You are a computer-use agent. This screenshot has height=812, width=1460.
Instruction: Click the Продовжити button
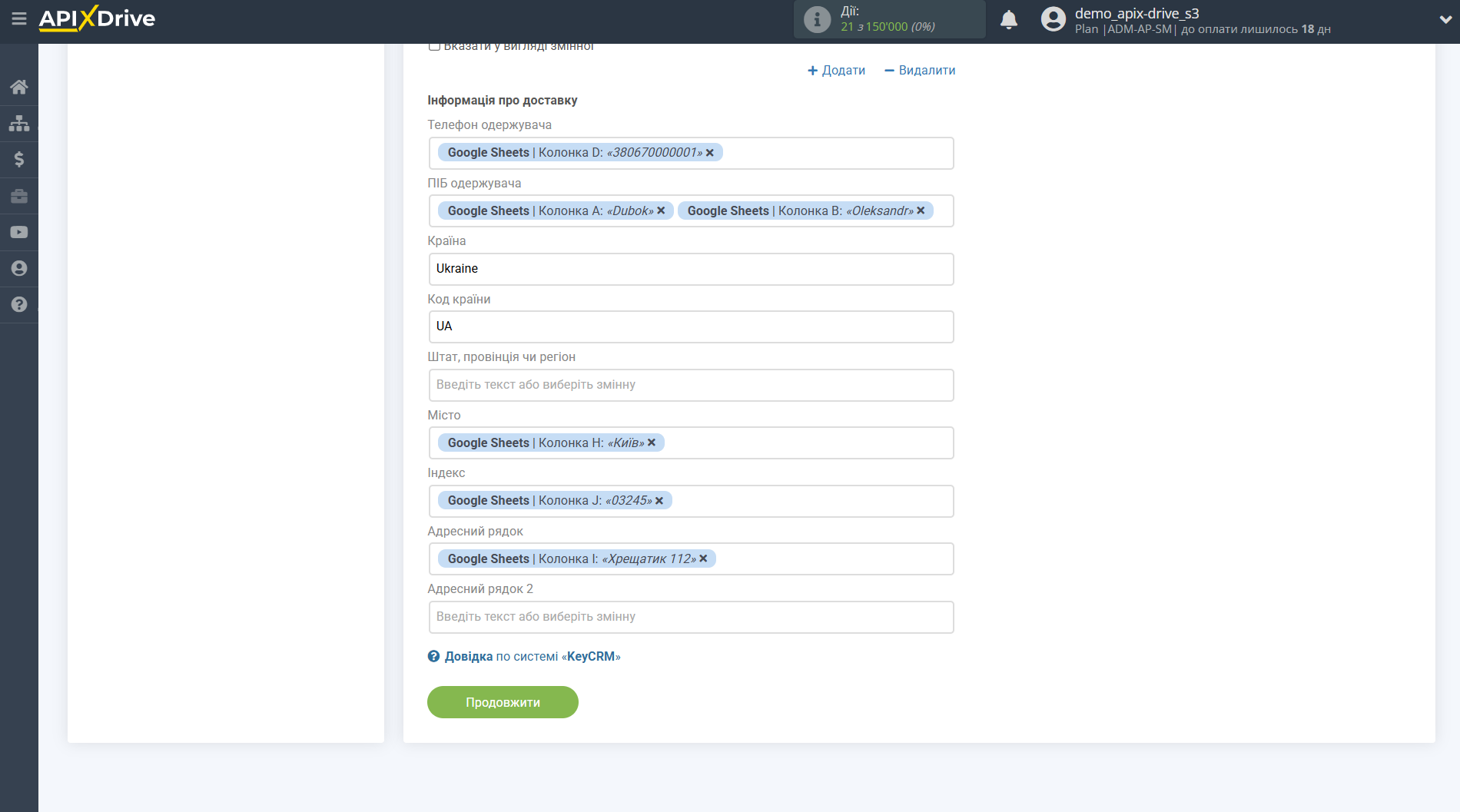point(503,702)
